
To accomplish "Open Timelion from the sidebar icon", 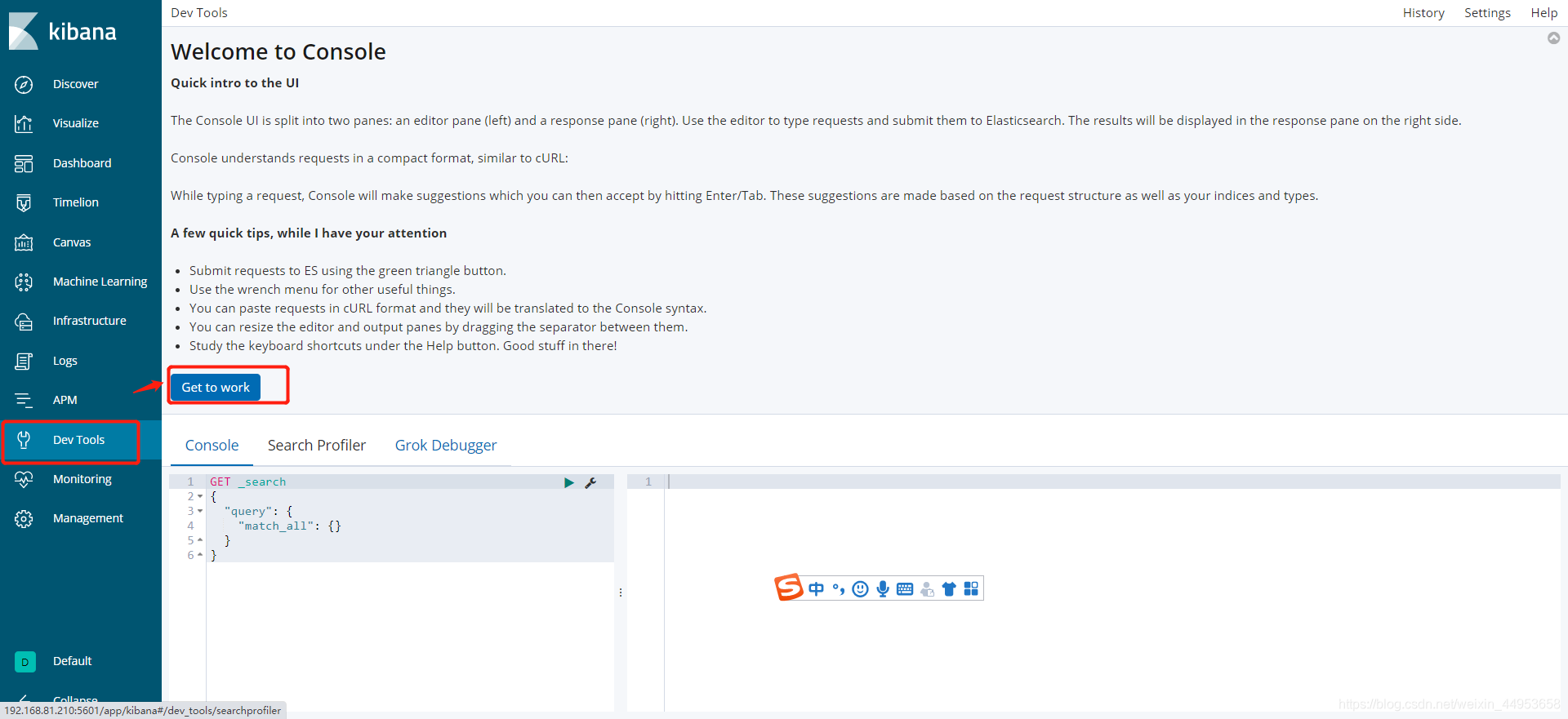I will 24,202.
